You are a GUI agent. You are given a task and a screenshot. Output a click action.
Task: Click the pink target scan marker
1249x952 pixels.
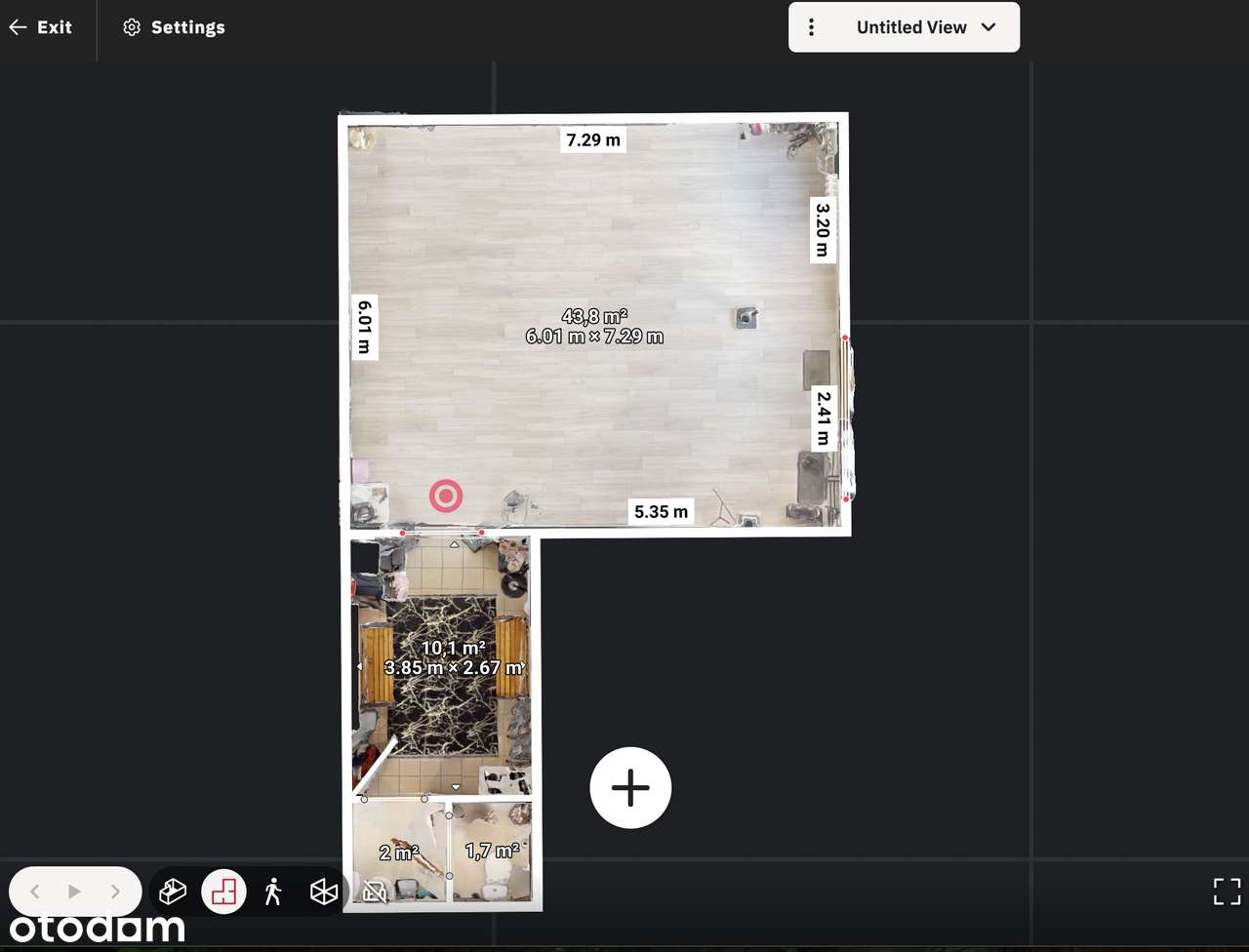(x=446, y=496)
